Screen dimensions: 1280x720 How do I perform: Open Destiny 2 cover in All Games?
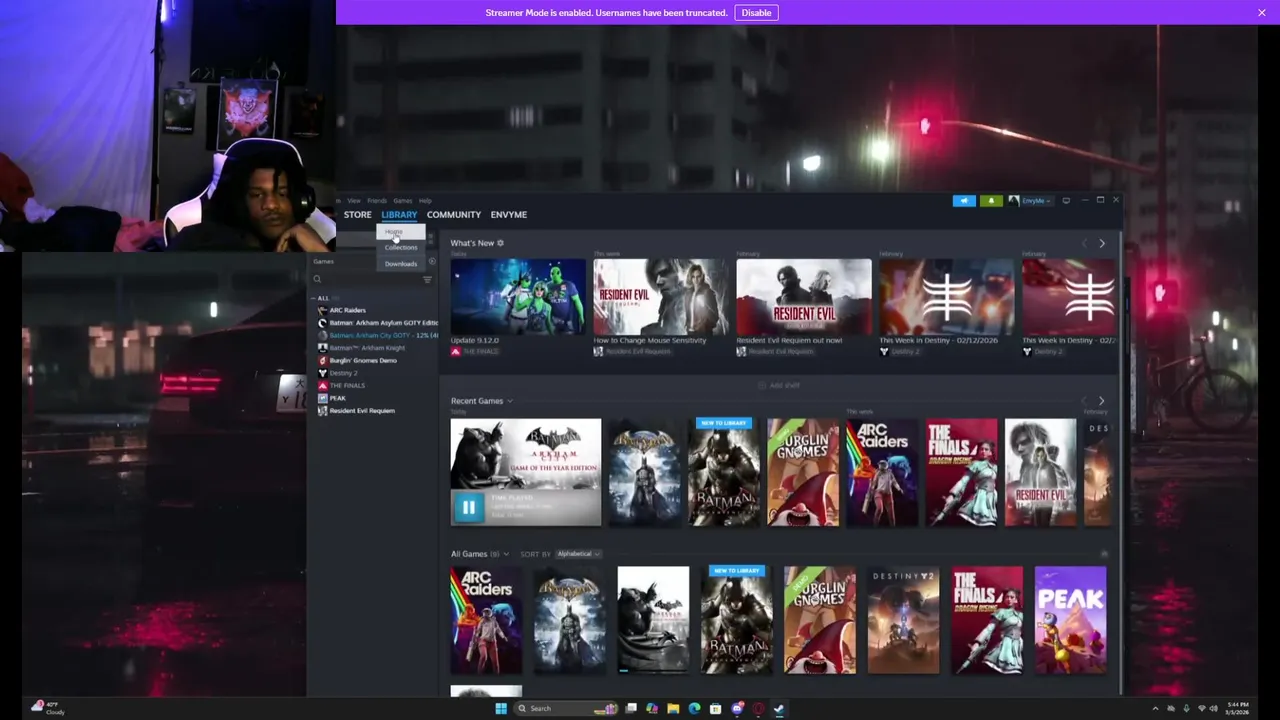903,620
